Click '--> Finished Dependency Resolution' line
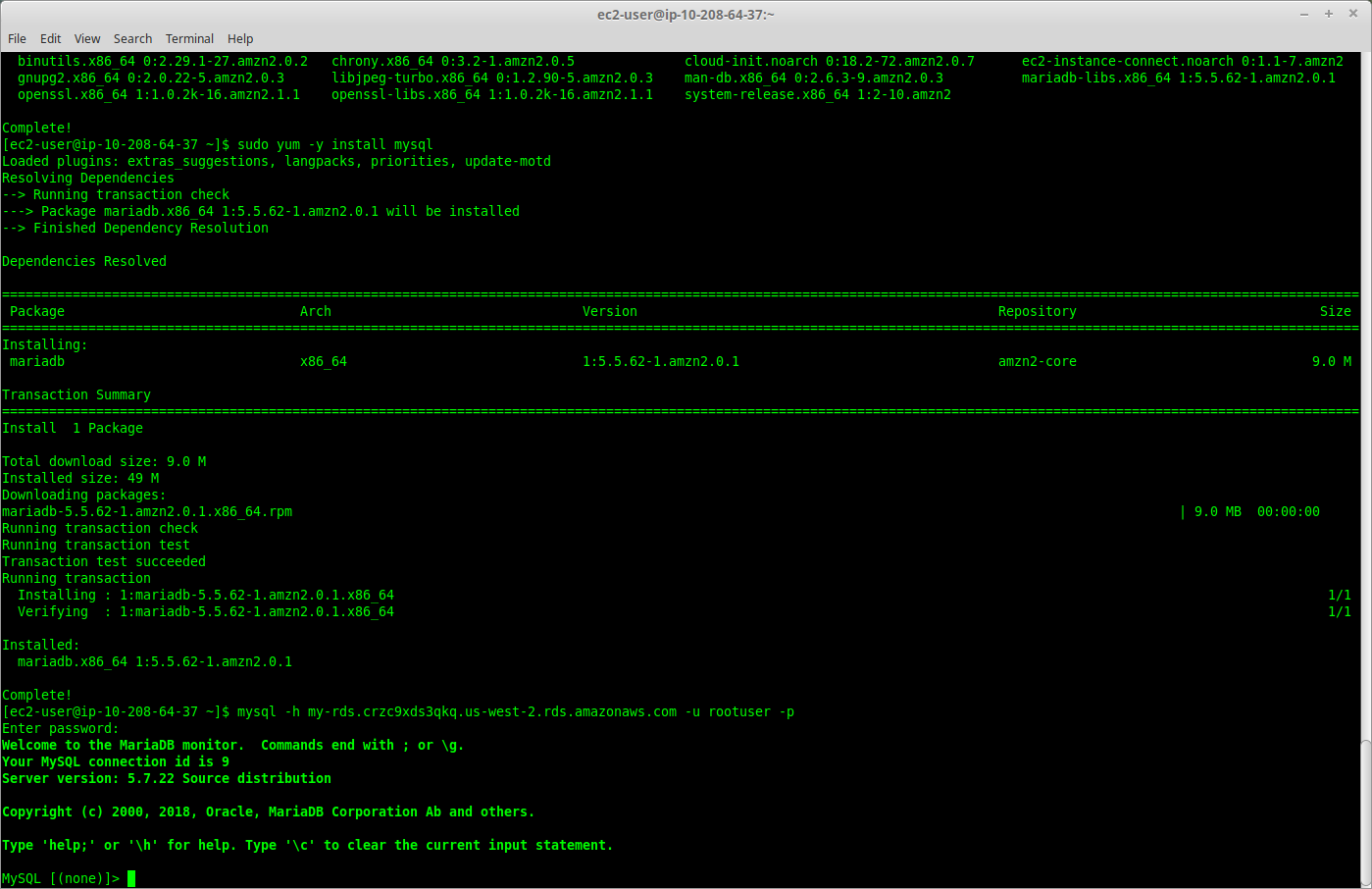1372x889 pixels. click(x=135, y=228)
